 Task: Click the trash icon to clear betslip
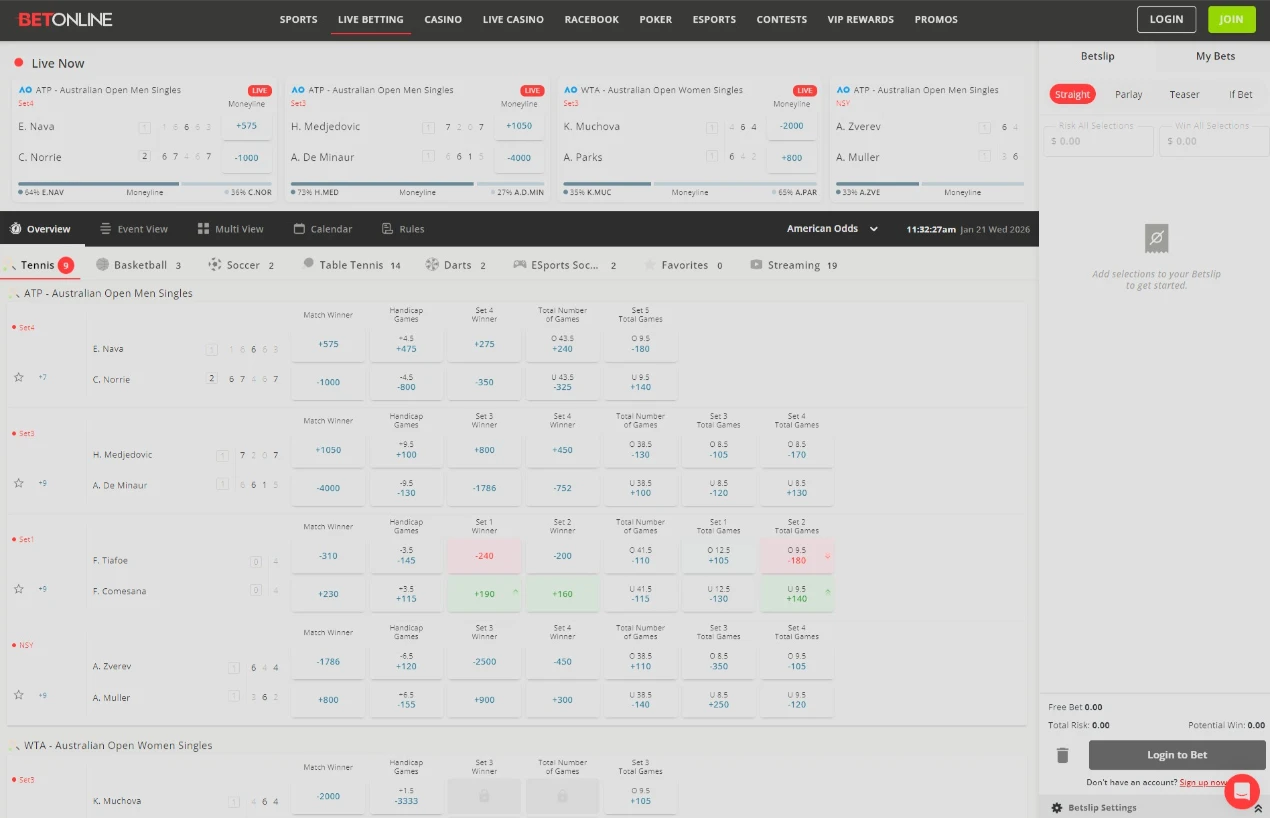click(1063, 755)
